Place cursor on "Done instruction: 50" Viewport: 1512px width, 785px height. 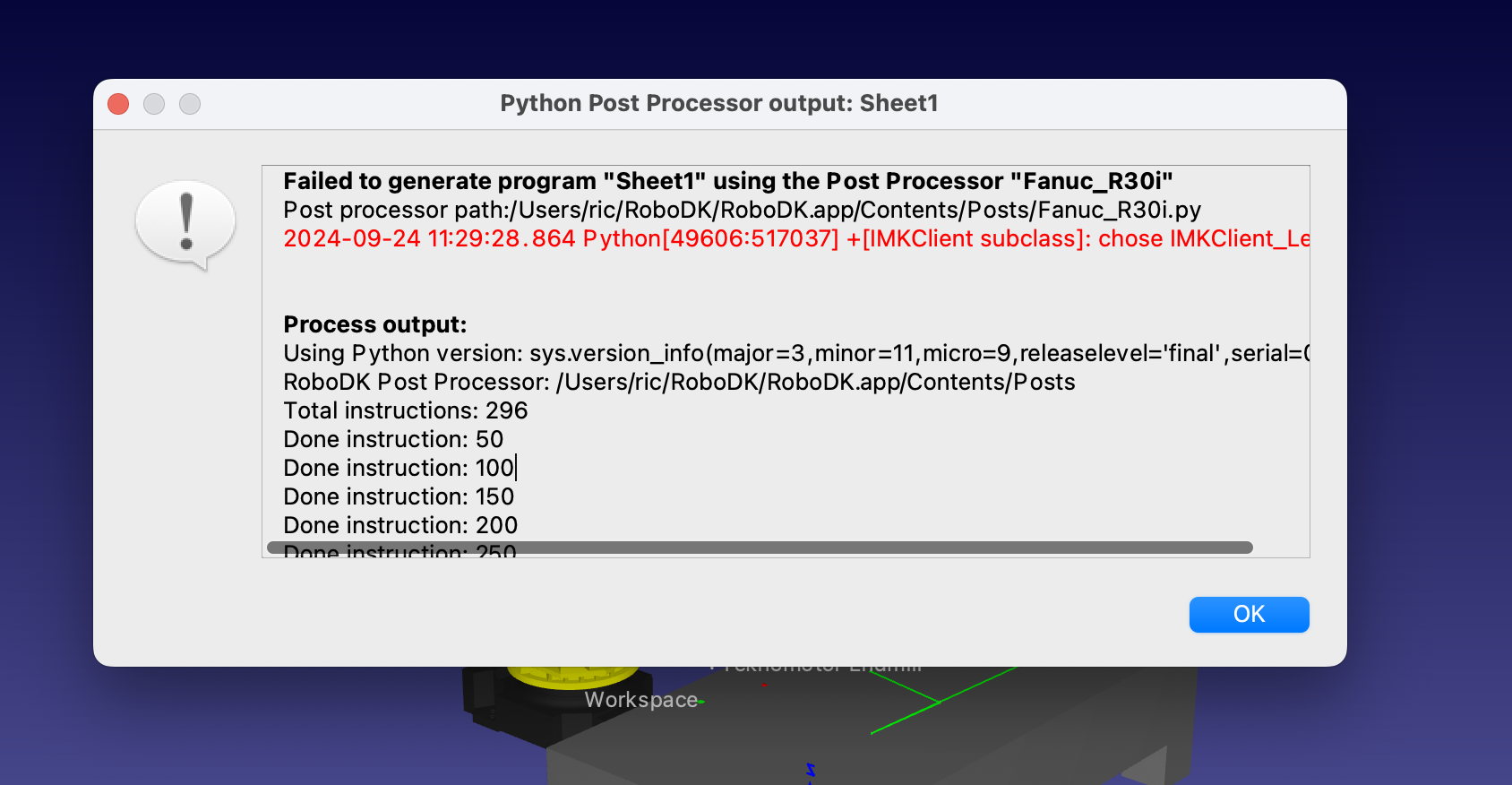(x=393, y=440)
